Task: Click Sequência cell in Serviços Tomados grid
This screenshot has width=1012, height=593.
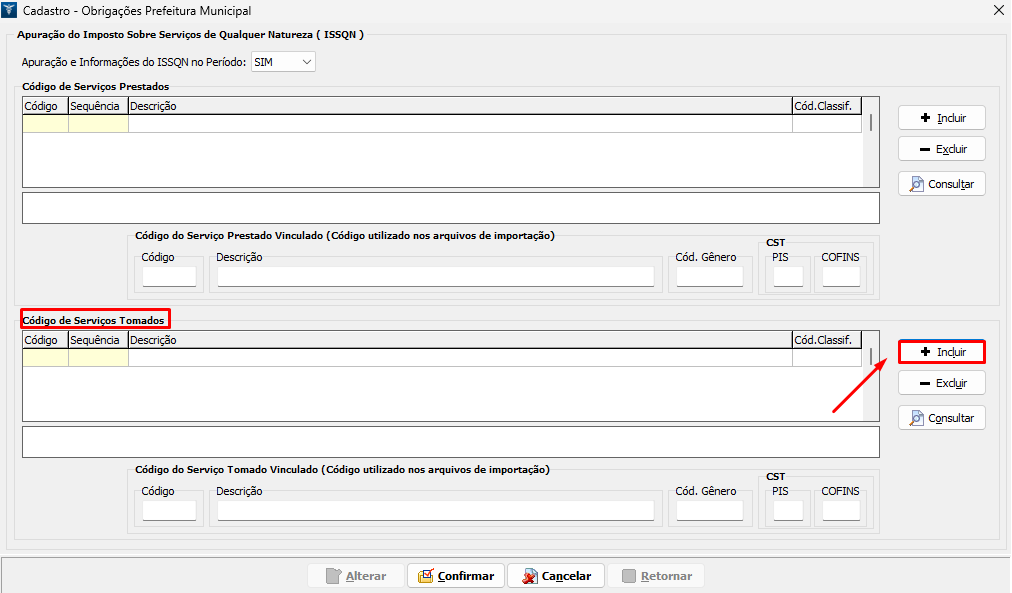Action: coord(98,358)
